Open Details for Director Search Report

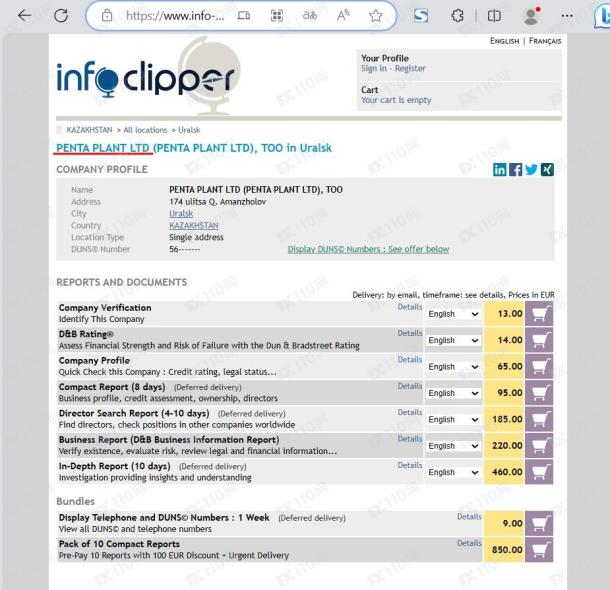pos(410,412)
